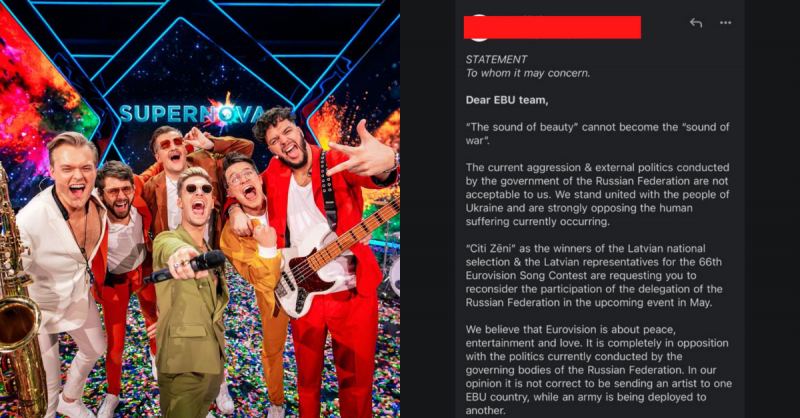
Task: Click the bold "Dear EBU team," greeting
Action: [507, 100]
